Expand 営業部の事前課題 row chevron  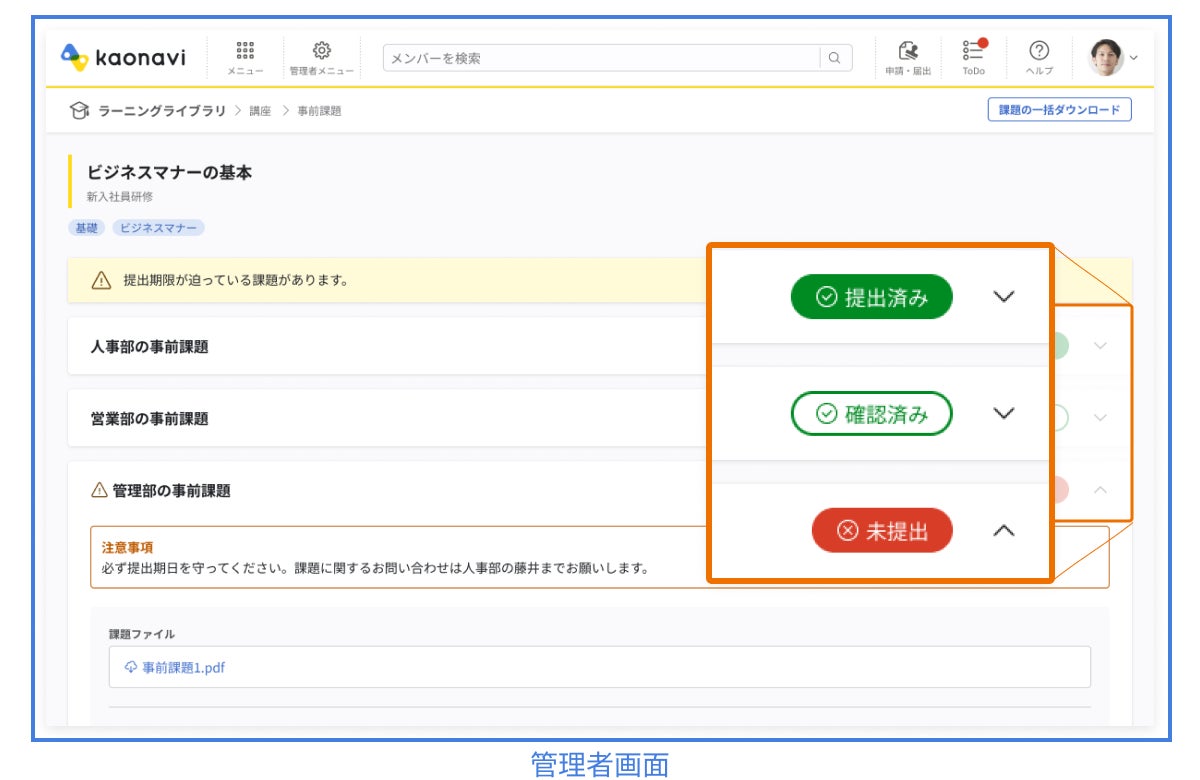tap(1101, 418)
